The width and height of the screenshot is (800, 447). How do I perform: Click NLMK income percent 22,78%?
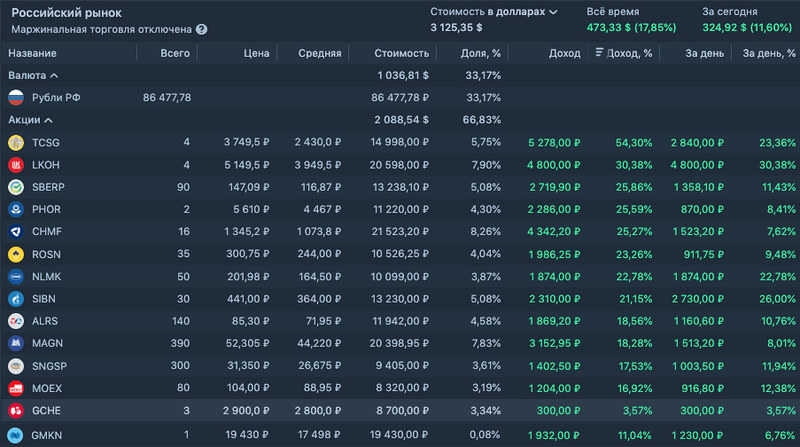(x=634, y=277)
